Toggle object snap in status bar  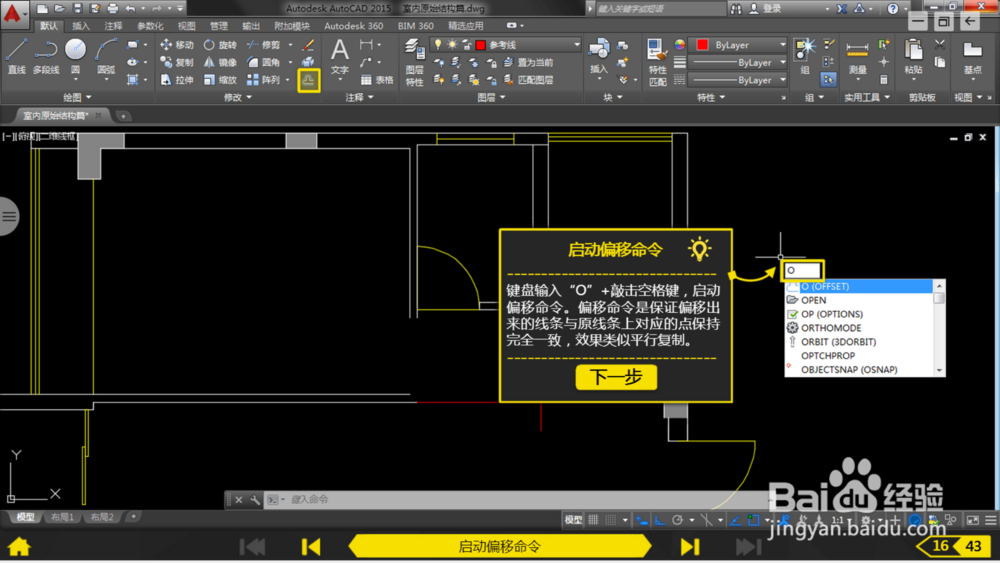point(753,520)
